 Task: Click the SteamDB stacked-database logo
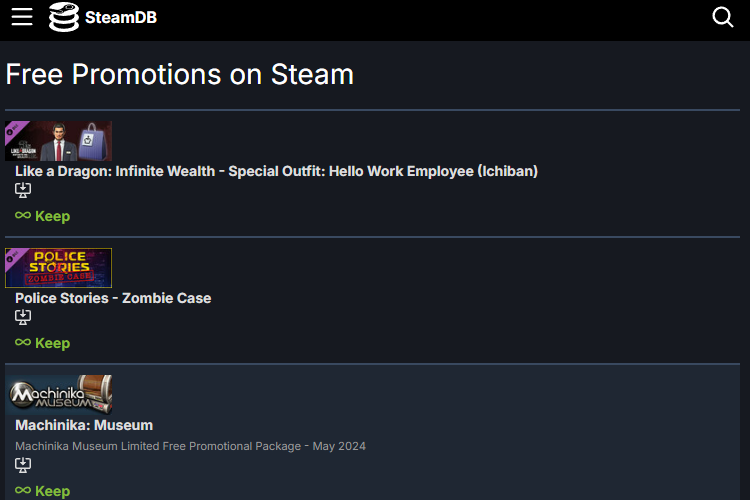point(64,17)
